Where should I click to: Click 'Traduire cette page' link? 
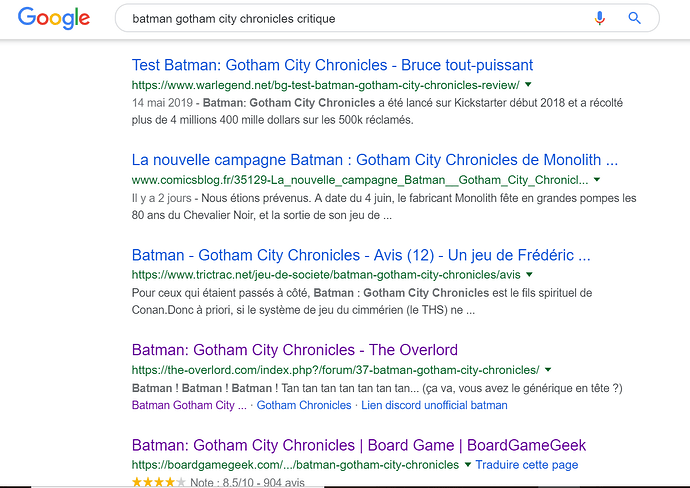pyautogui.click(x=524, y=465)
